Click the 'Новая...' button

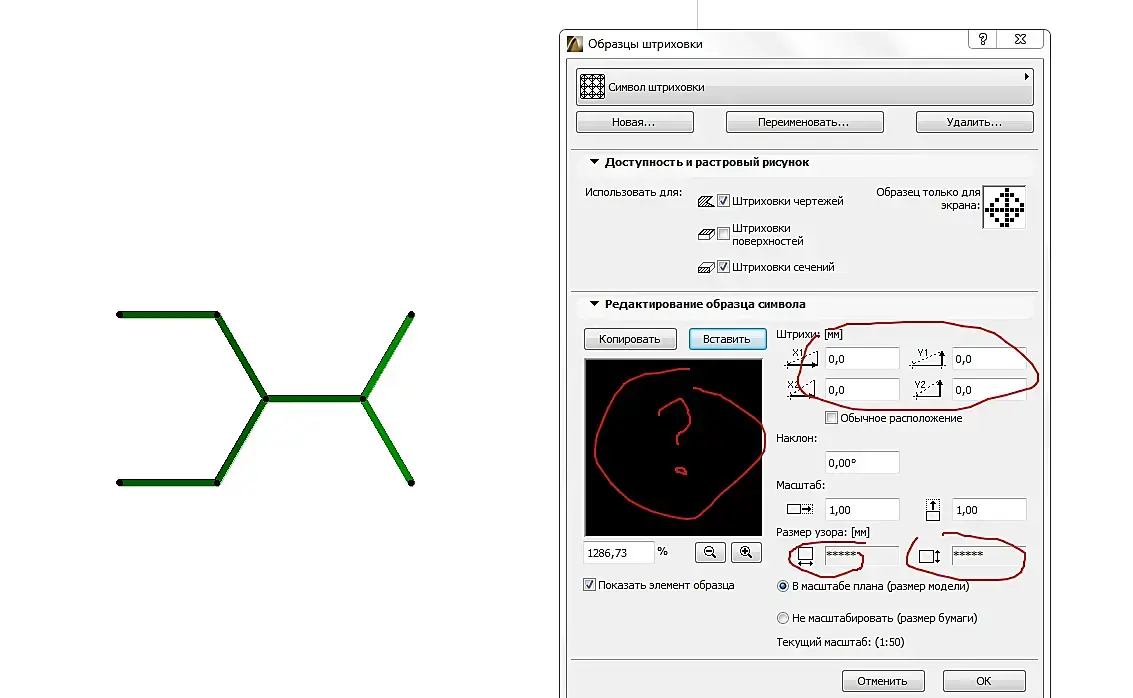click(634, 122)
